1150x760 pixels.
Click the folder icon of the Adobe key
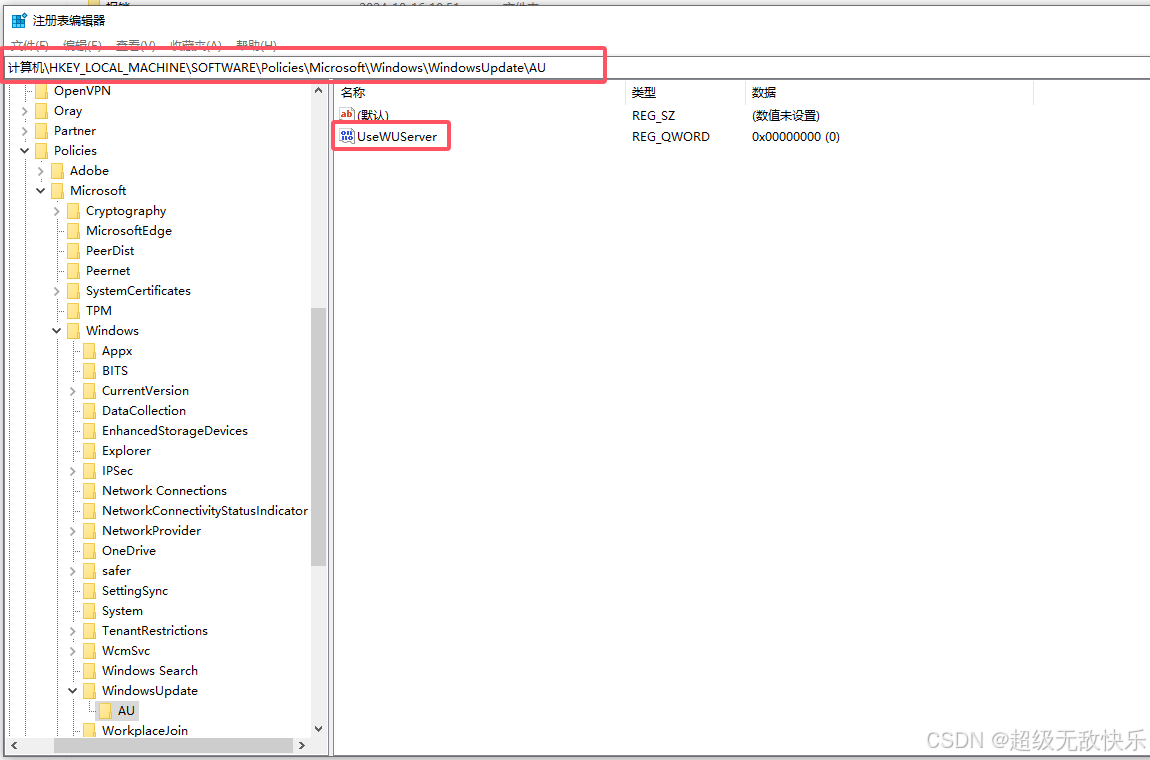point(58,171)
